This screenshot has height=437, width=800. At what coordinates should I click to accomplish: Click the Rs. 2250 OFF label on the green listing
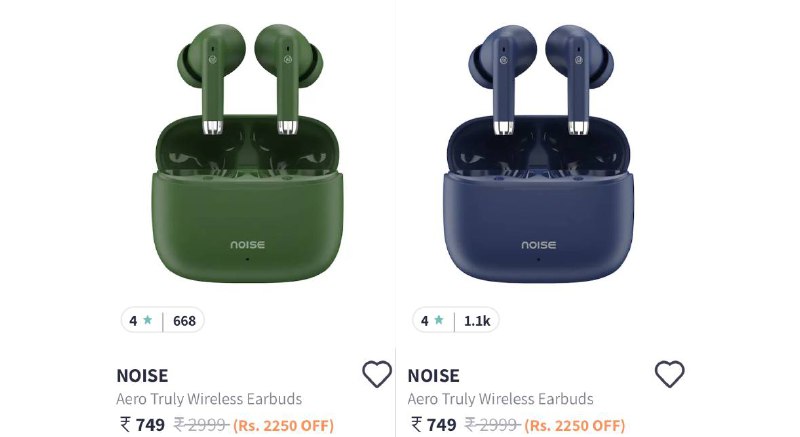(x=284, y=425)
